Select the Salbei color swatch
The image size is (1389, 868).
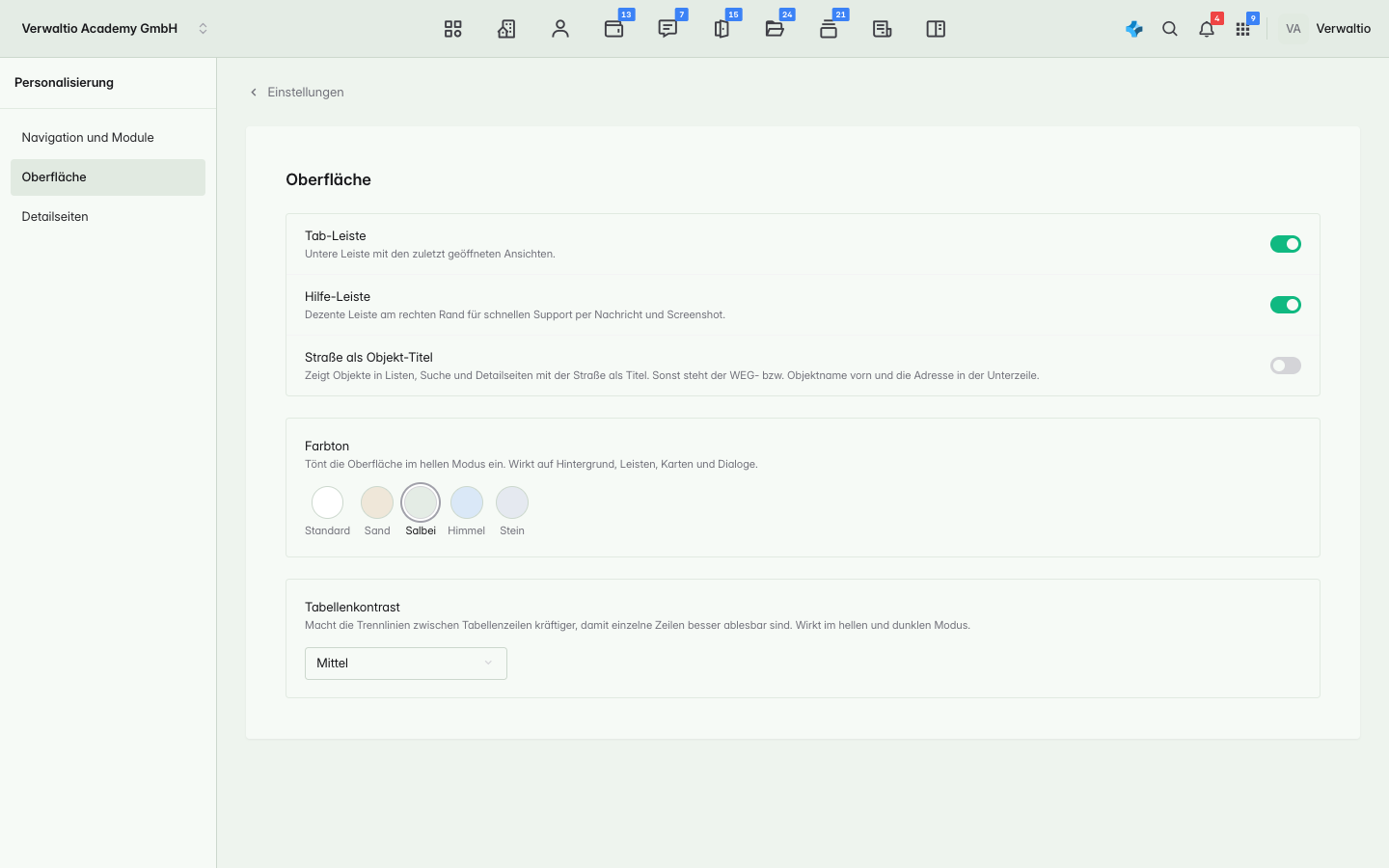coord(421,502)
